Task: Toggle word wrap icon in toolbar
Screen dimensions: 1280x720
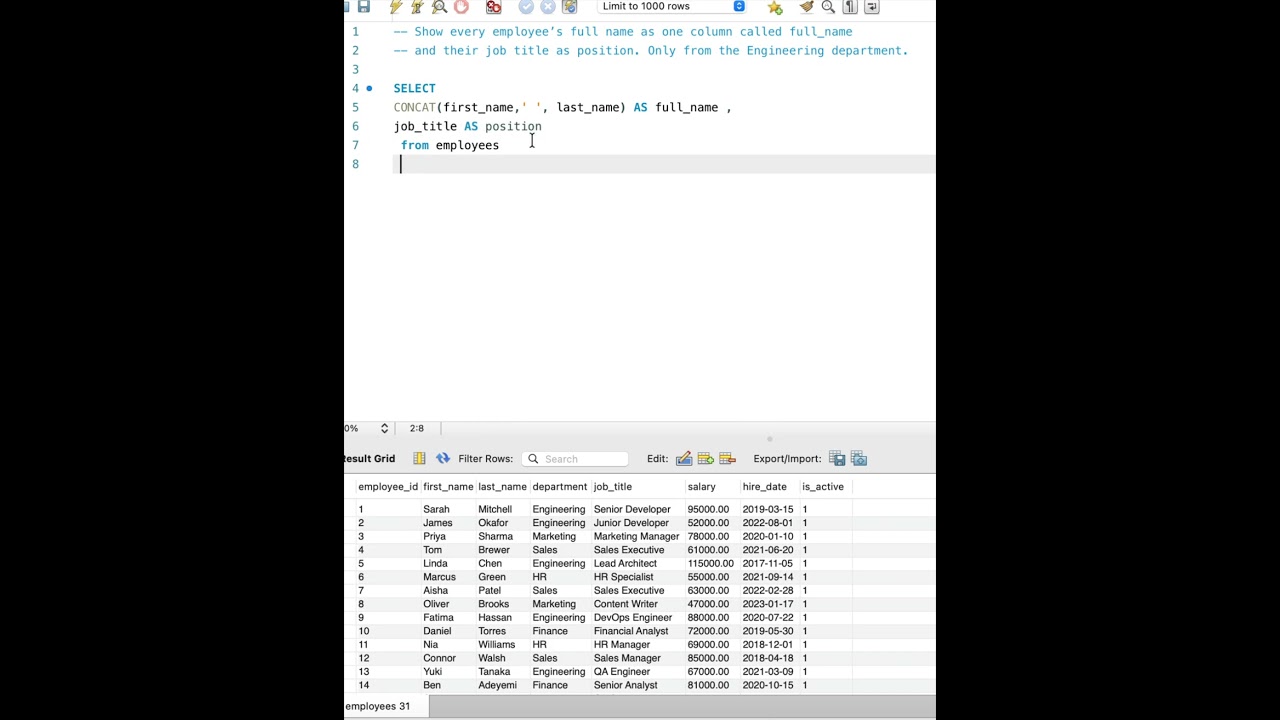Action: (872, 6)
